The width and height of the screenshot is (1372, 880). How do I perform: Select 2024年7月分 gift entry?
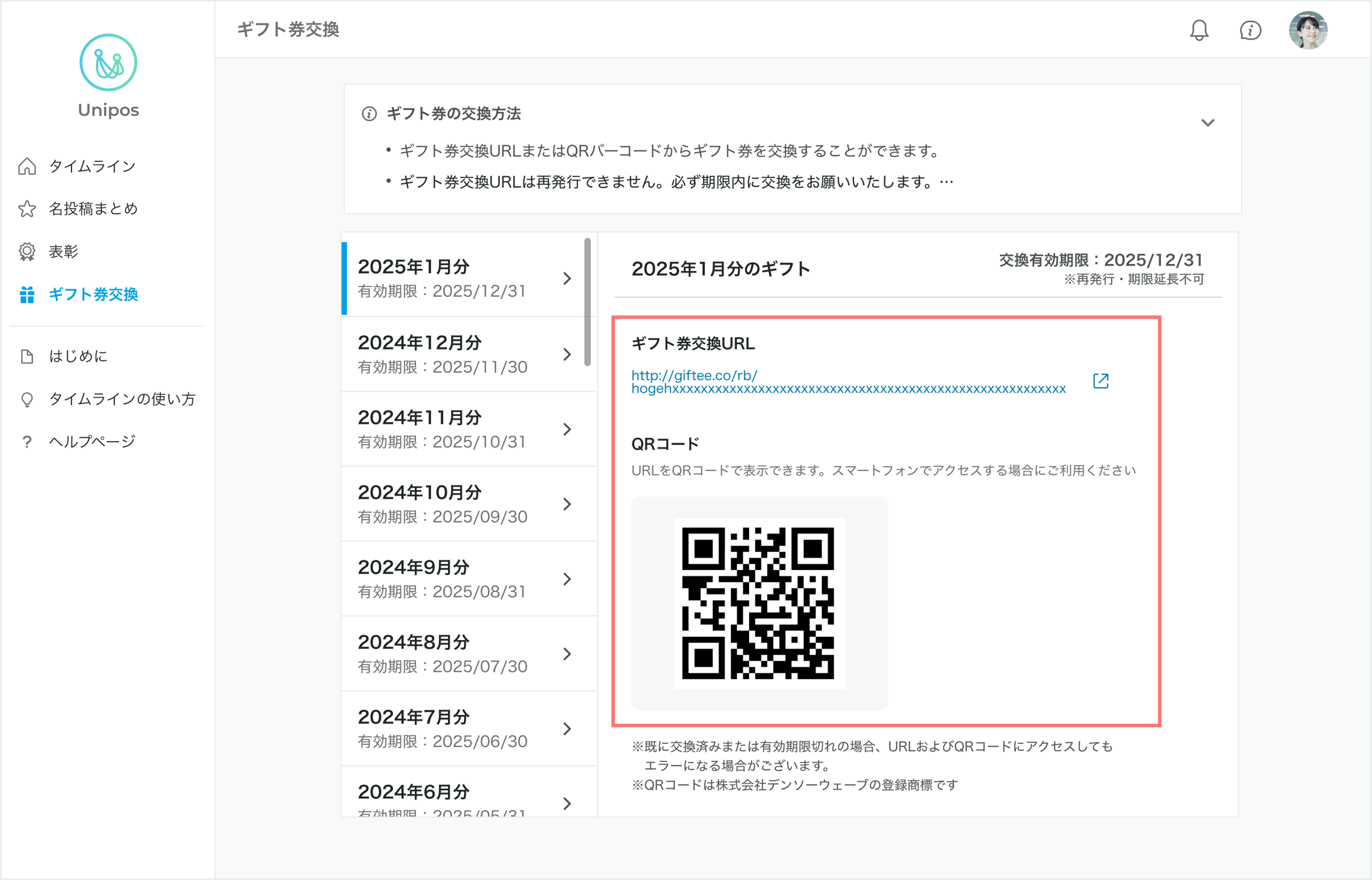(x=469, y=729)
